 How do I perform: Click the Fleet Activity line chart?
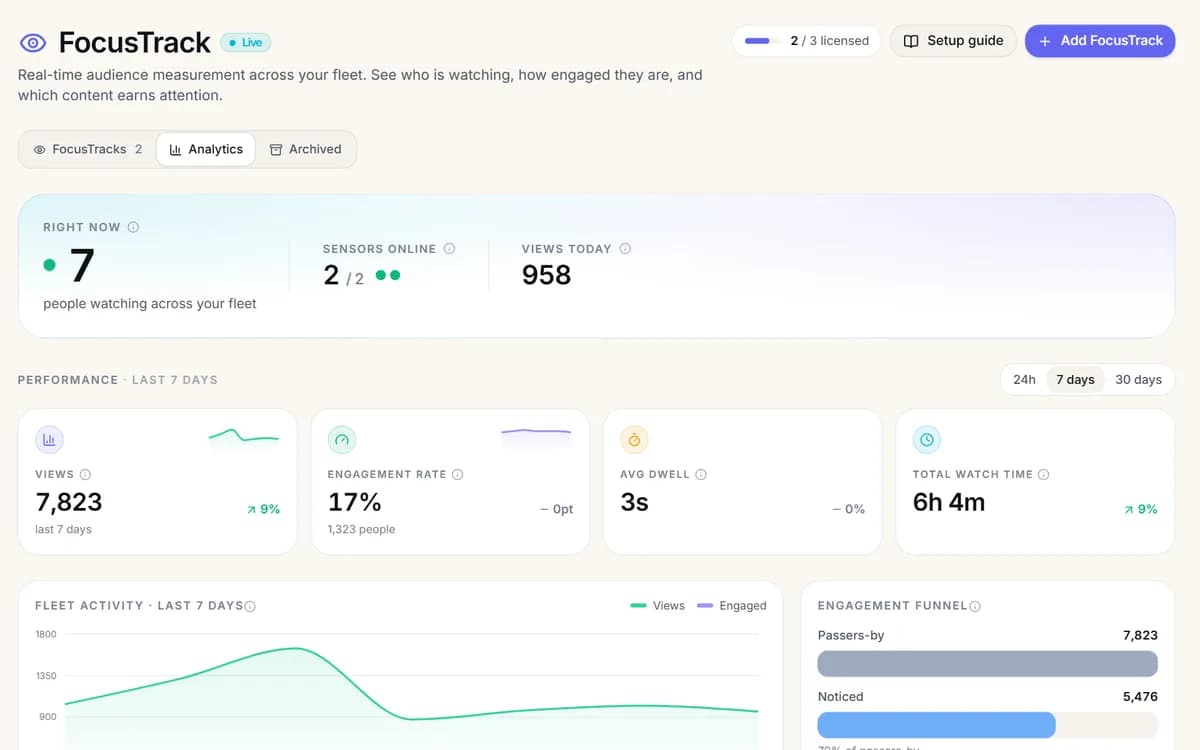coord(411,690)
